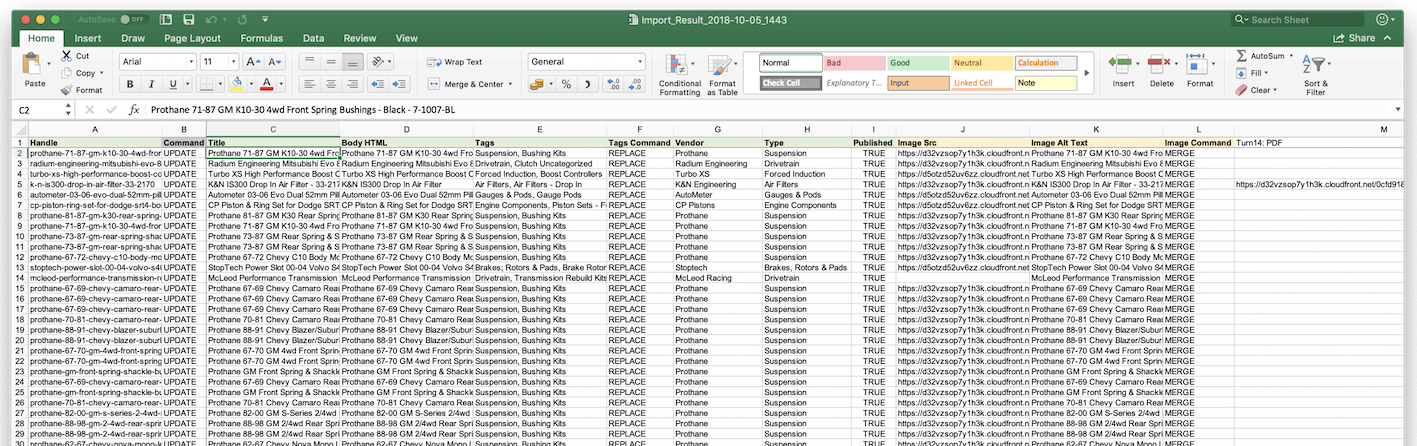Viewport: 1417px width, 446px height.
Task: Click the Save icon in title bar
Action: coord(190,19)
